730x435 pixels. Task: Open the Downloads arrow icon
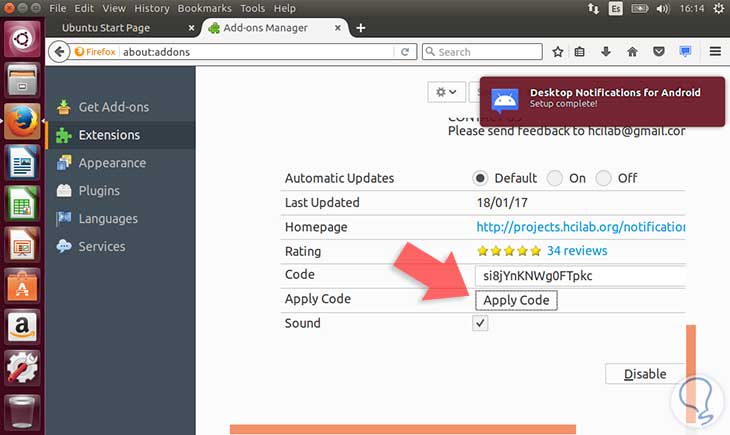606,52
